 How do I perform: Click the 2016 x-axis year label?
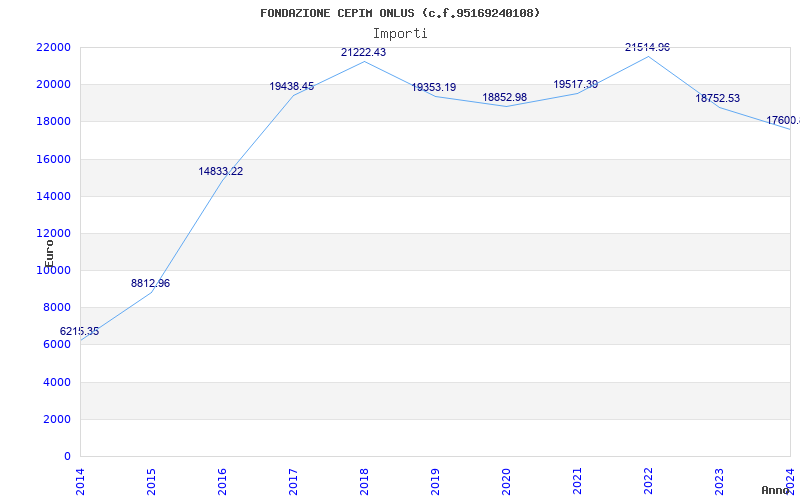pos(222,481)
